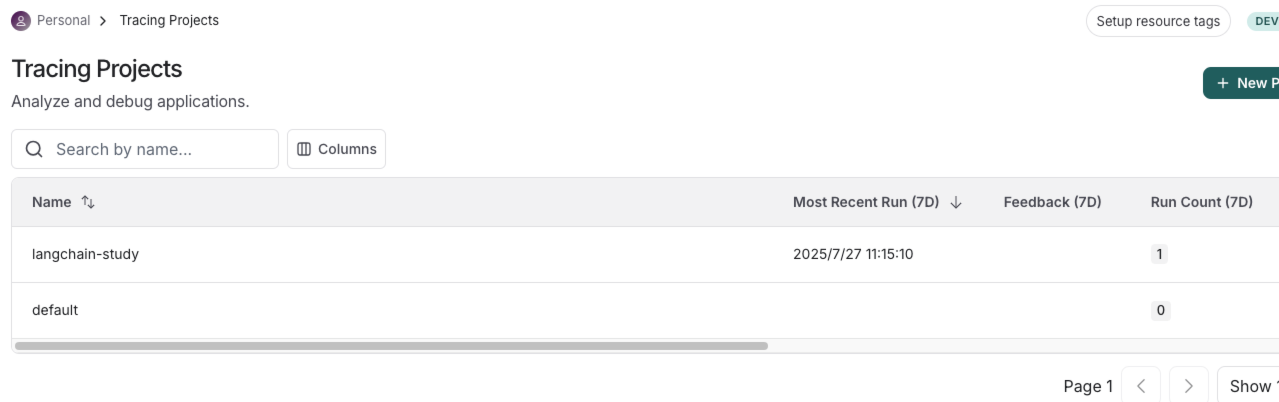
Task: Open the langchain-study project
Action: pos(85,254)
